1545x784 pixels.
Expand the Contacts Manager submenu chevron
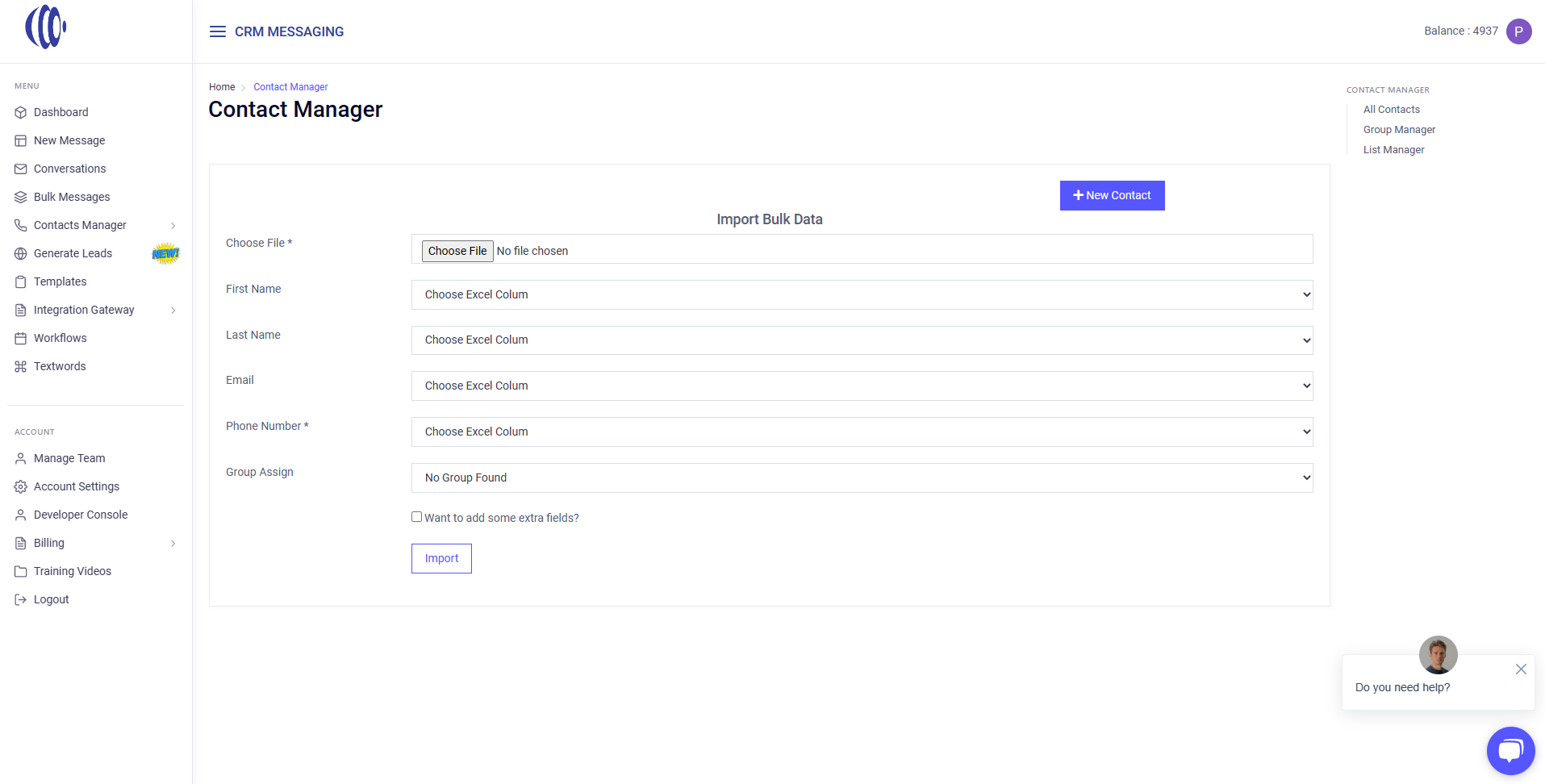coord(173,226)
